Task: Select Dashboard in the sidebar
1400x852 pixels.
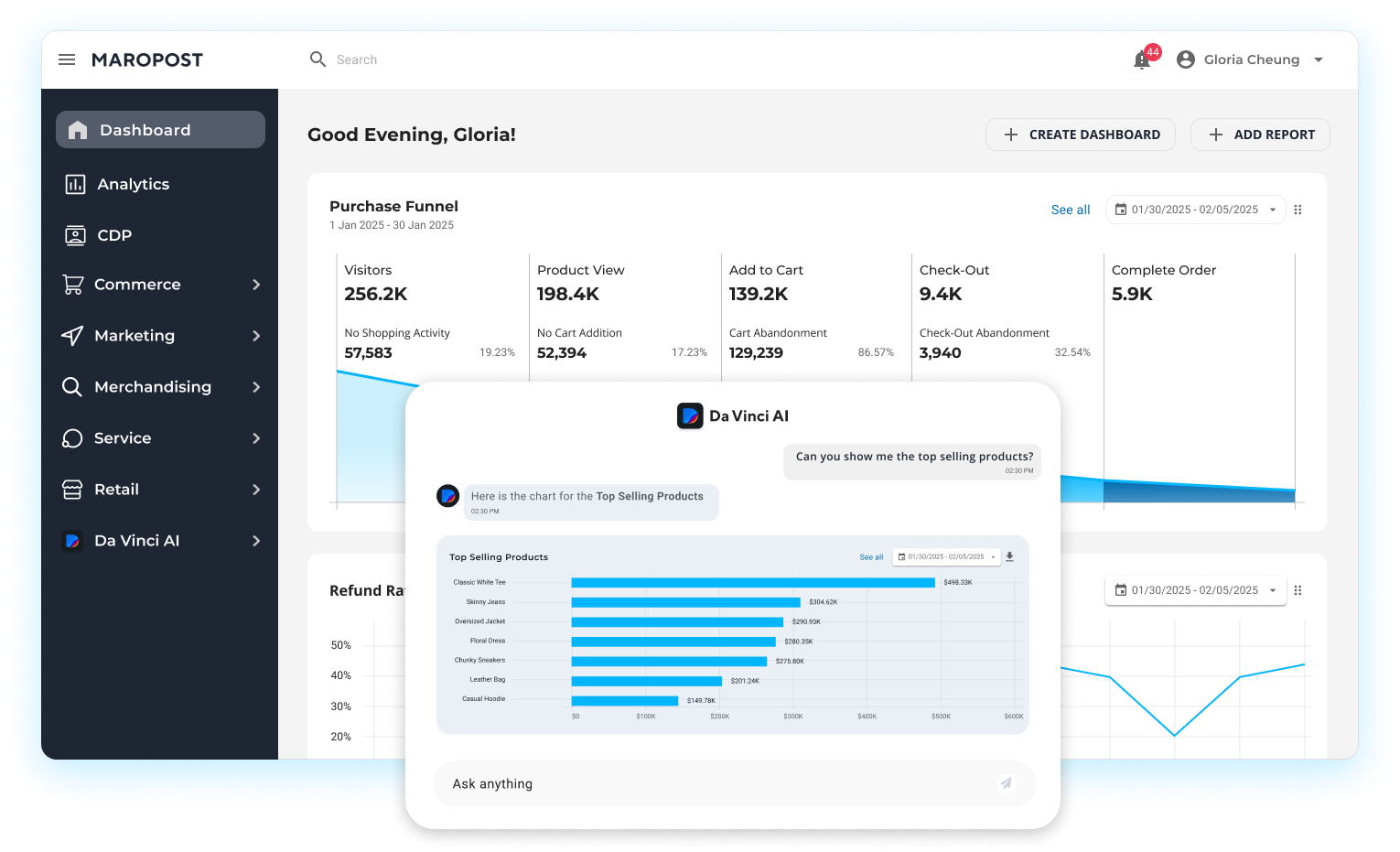Action: click(x=160, y=130)
